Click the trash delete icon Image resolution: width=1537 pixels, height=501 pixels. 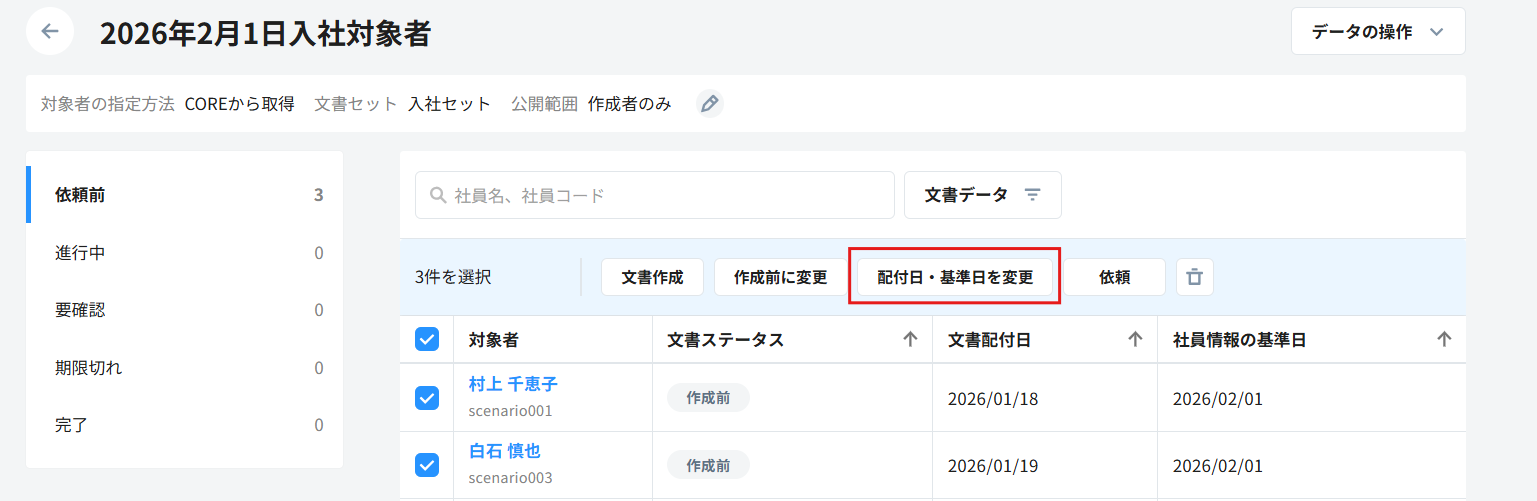pyautogui.click(x=1194, y=277)
